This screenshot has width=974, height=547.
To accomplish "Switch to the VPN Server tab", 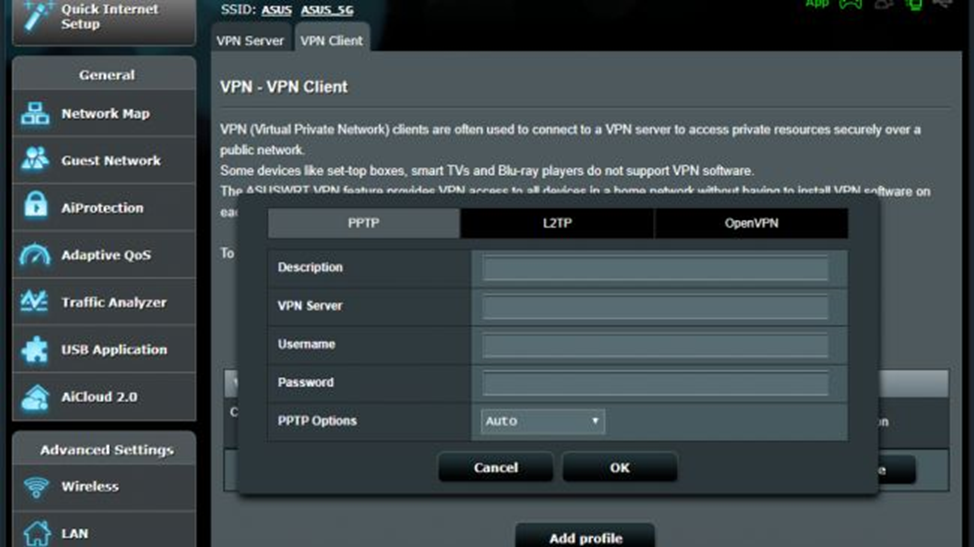I will (250, 41).
